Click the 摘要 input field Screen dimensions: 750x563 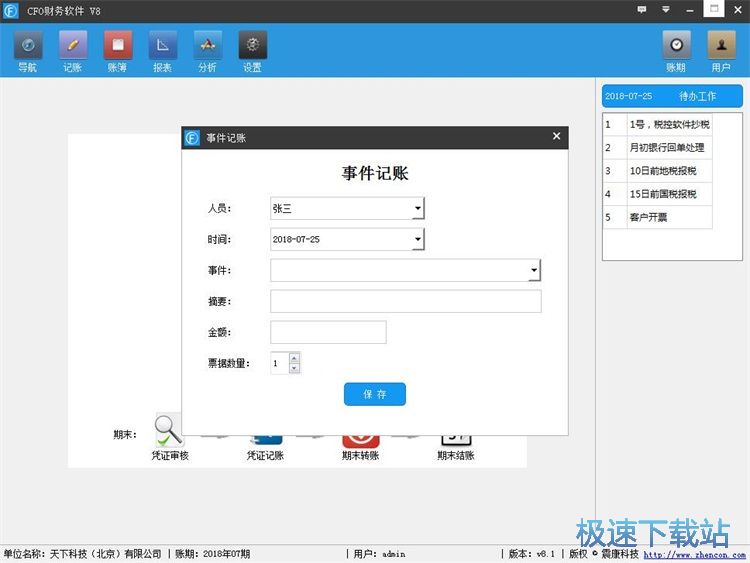click(406, 301)
